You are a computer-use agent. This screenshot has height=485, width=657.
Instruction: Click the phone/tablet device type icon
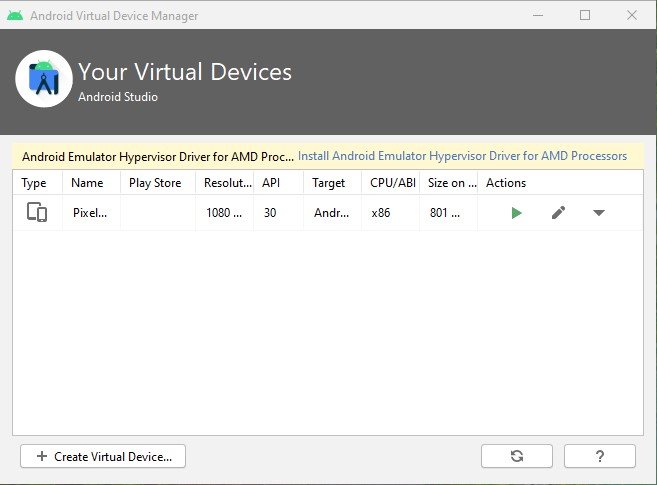tap(37, 212)
